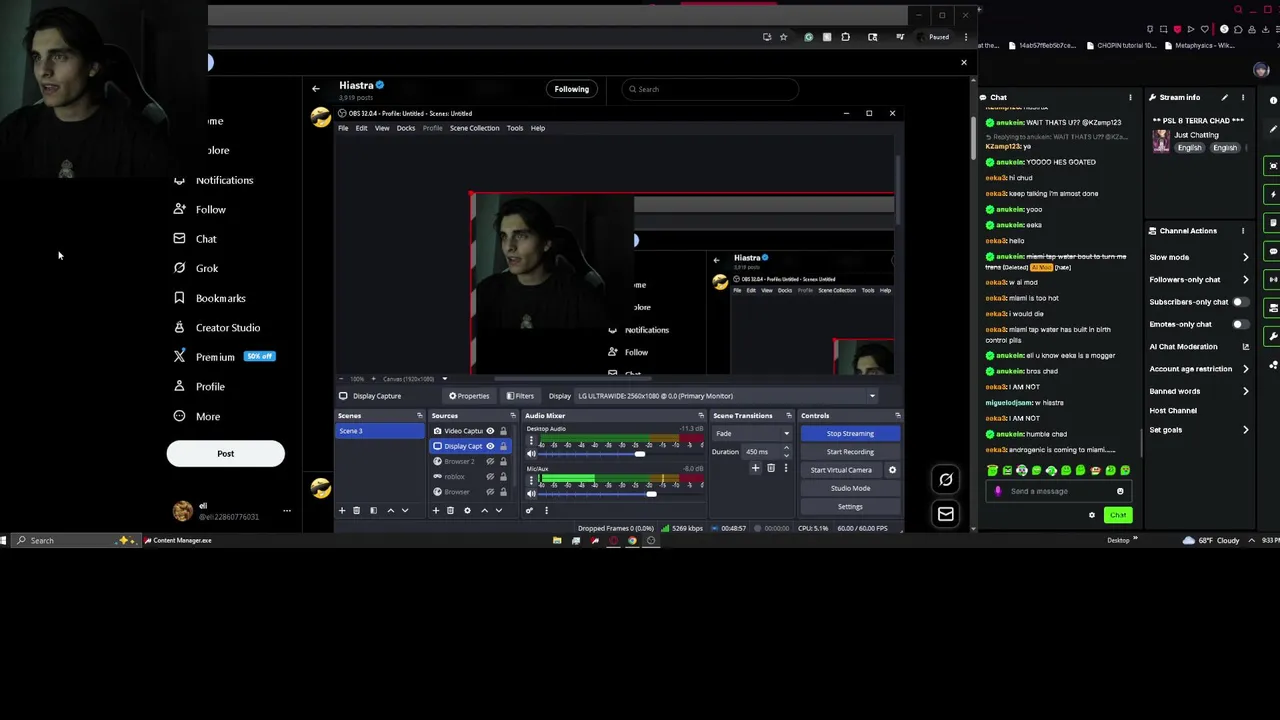Screen dimensions: 1280x720
Task: Enable Emotes-only chat toggle
Action: 1240,324
